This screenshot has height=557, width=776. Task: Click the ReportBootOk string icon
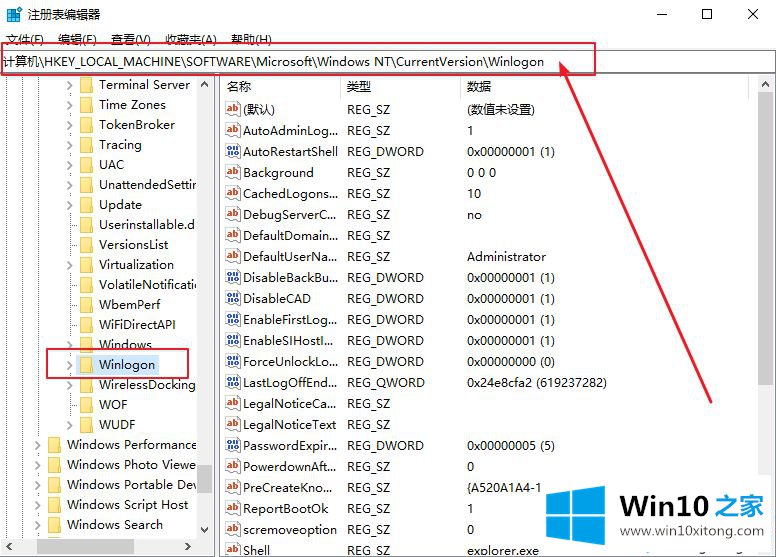pyautogui.click(x=233, y=508)
